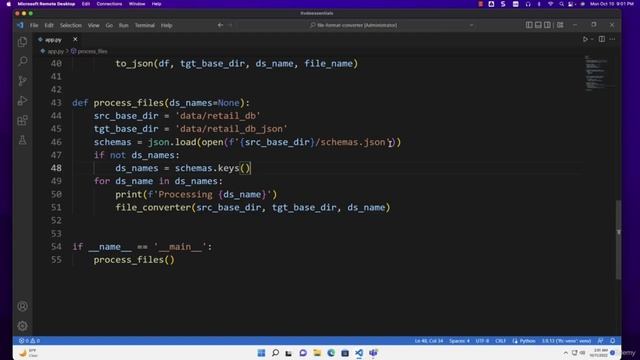
Task: Open the Run menu
Action: [x=123, y=25]
